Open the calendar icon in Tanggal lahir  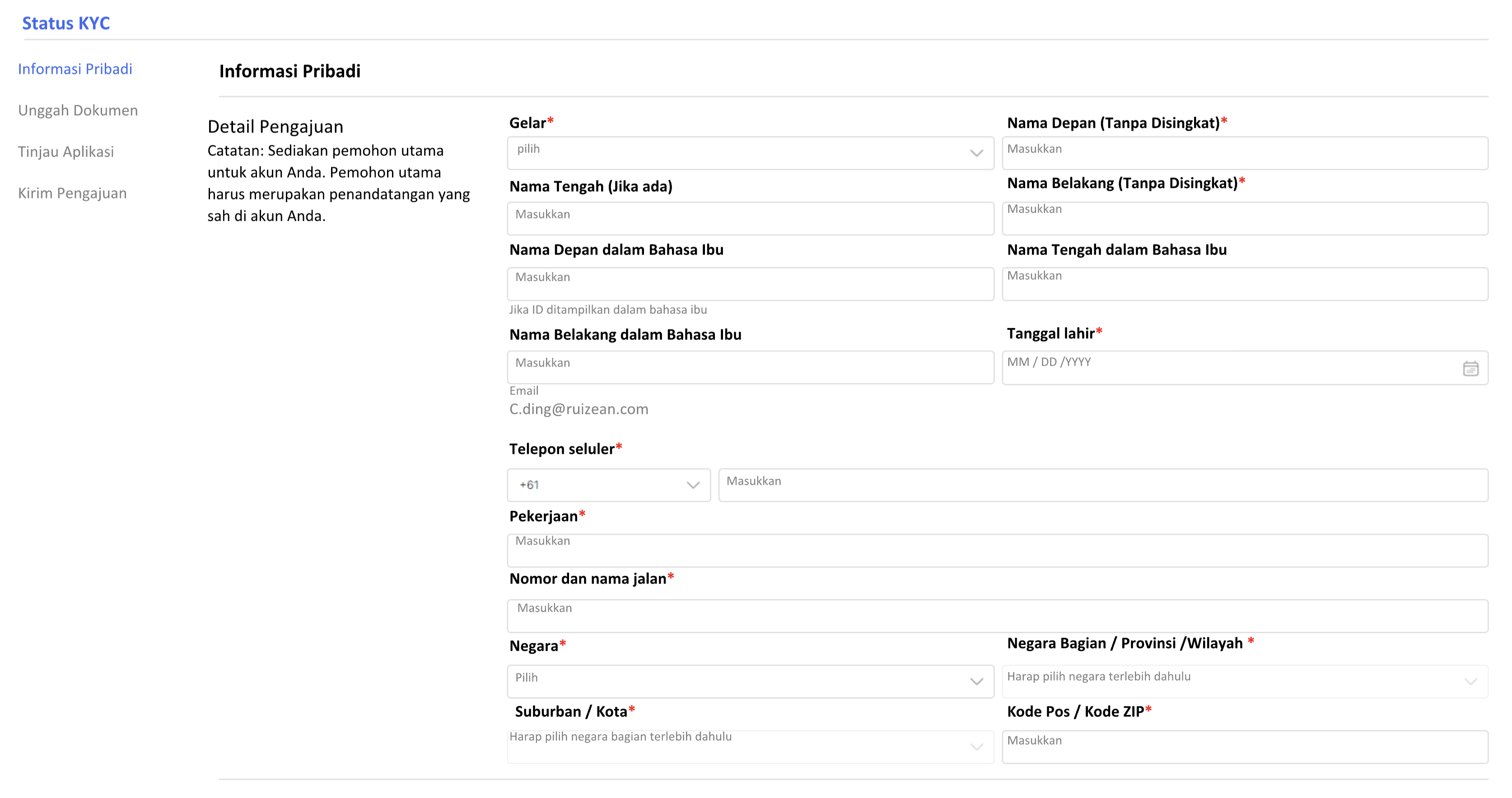(1470, 368)
